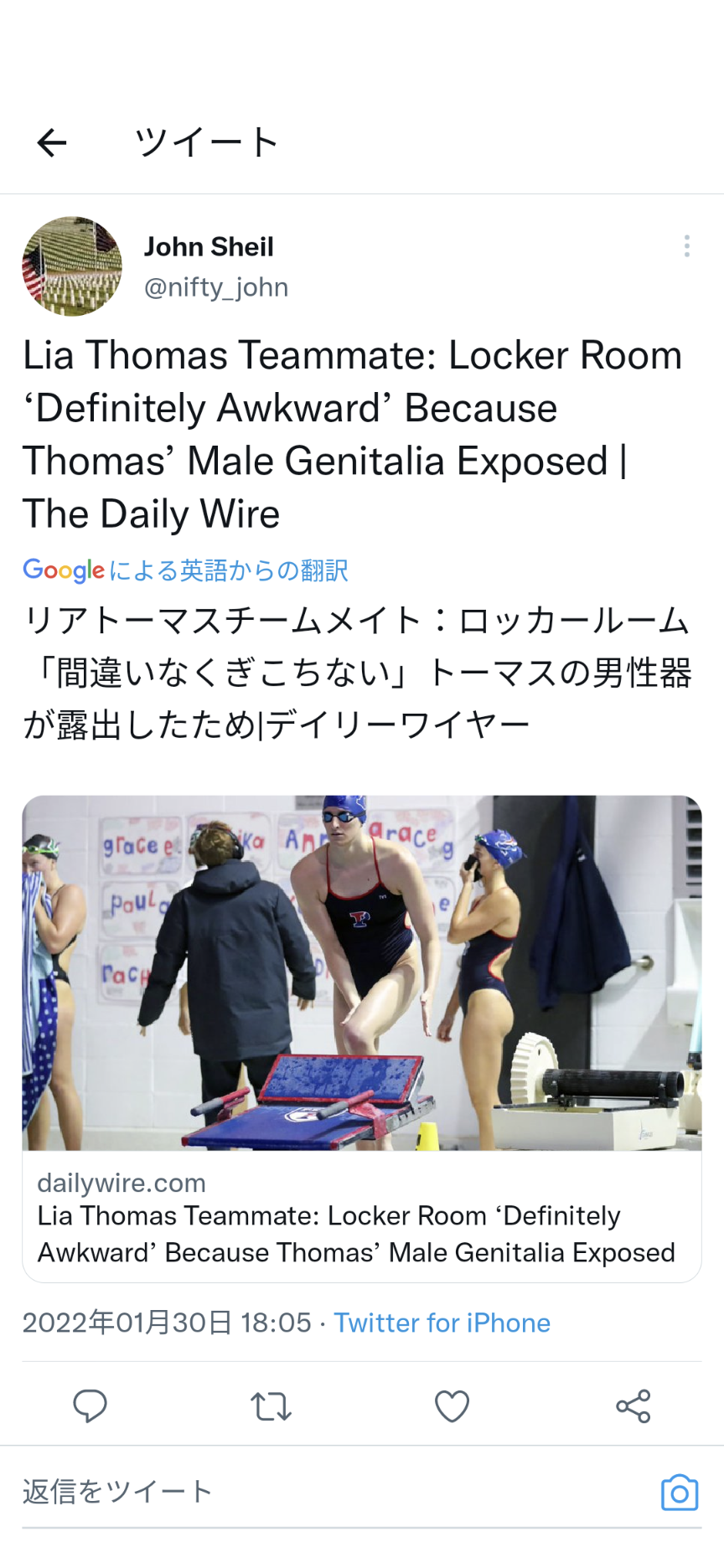
Task: Tap the retweet arrows icon
Action: point(271,1406)
